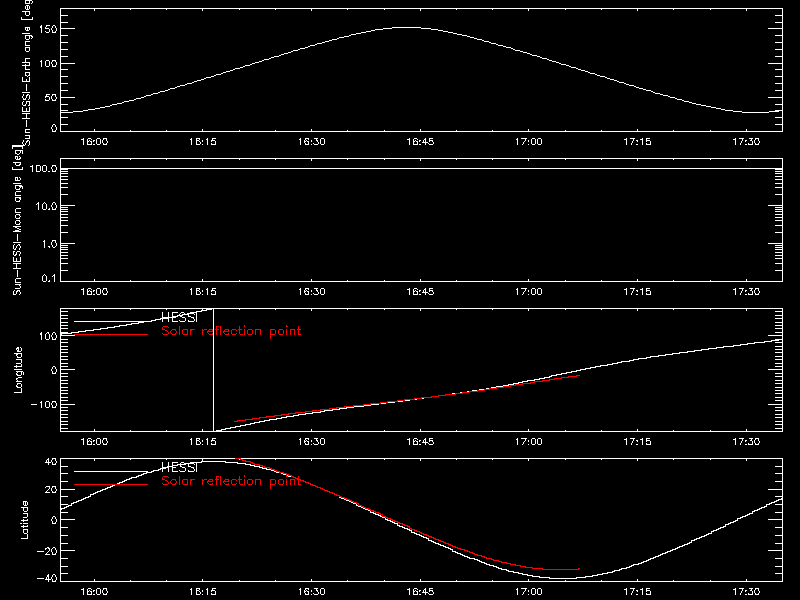Click the '100' tick on Earth angle axis
Image resolution: width=800 pixels, height=600 pixels.
[47, 64]
